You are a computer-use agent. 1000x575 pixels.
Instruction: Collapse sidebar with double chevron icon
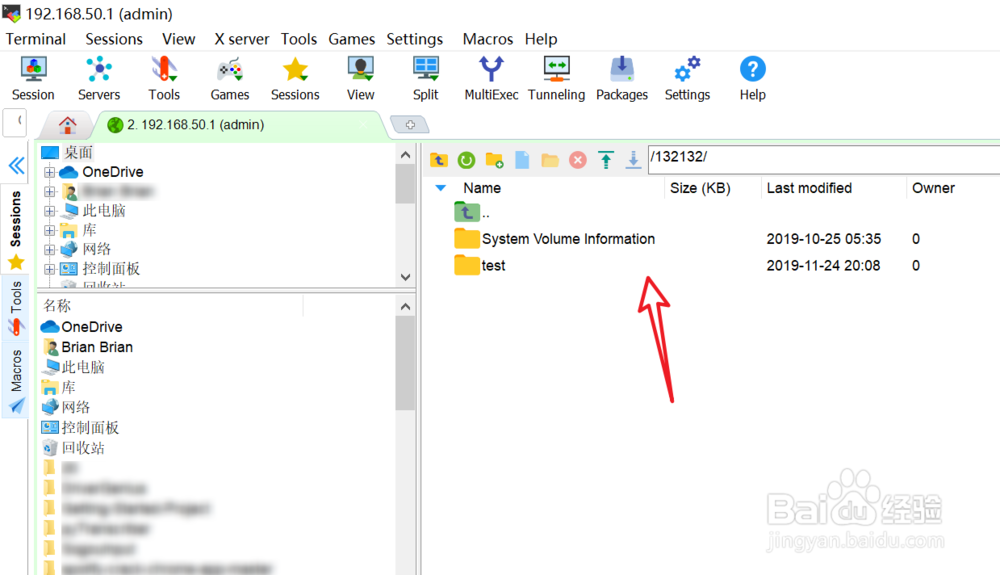click(16, 166)
